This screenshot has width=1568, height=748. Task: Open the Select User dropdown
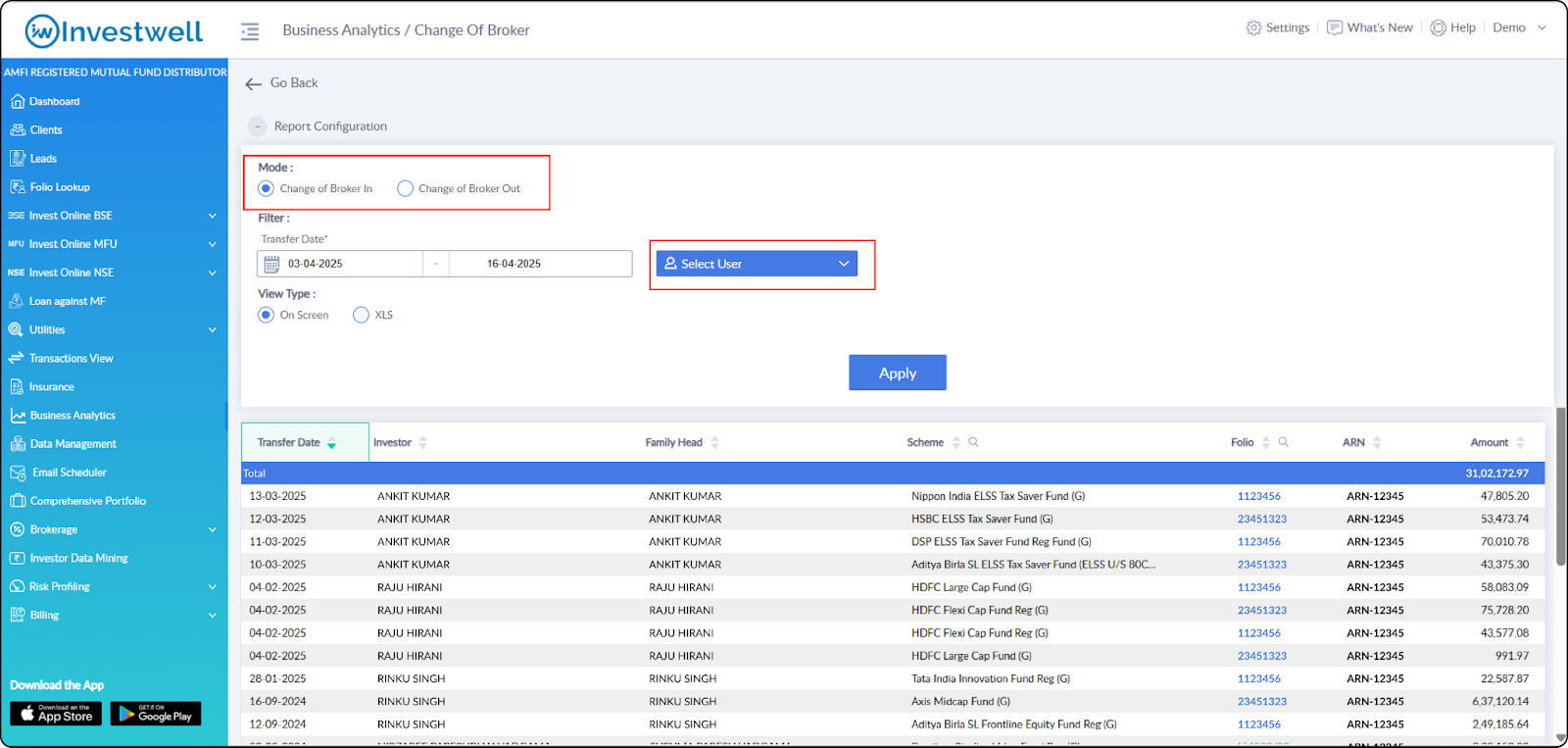pyautogui.click(x=757, y=264)
